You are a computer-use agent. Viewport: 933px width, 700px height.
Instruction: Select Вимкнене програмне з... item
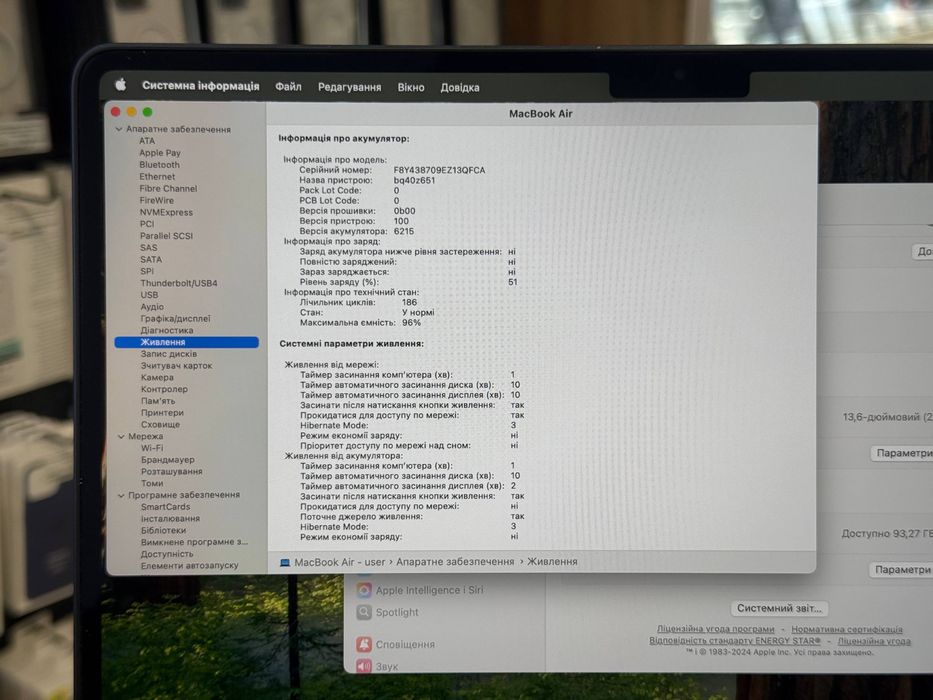(195, 542)
